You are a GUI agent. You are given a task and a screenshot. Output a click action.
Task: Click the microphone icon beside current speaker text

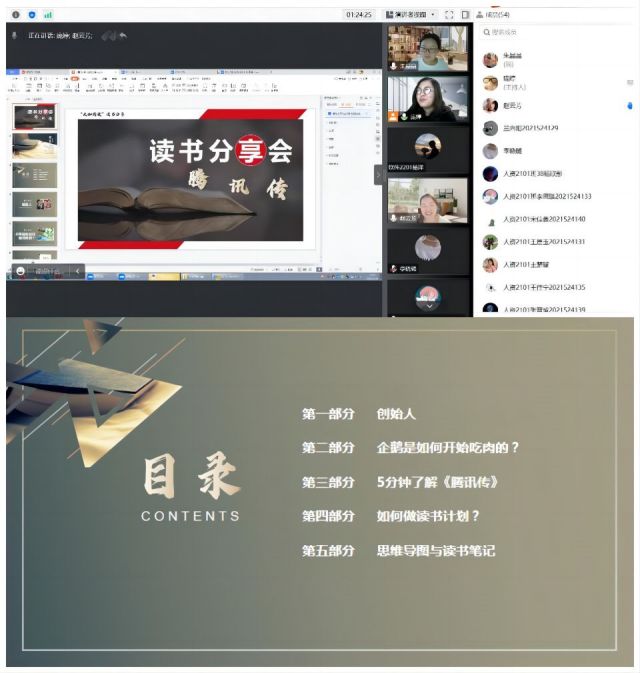(14, 36)
